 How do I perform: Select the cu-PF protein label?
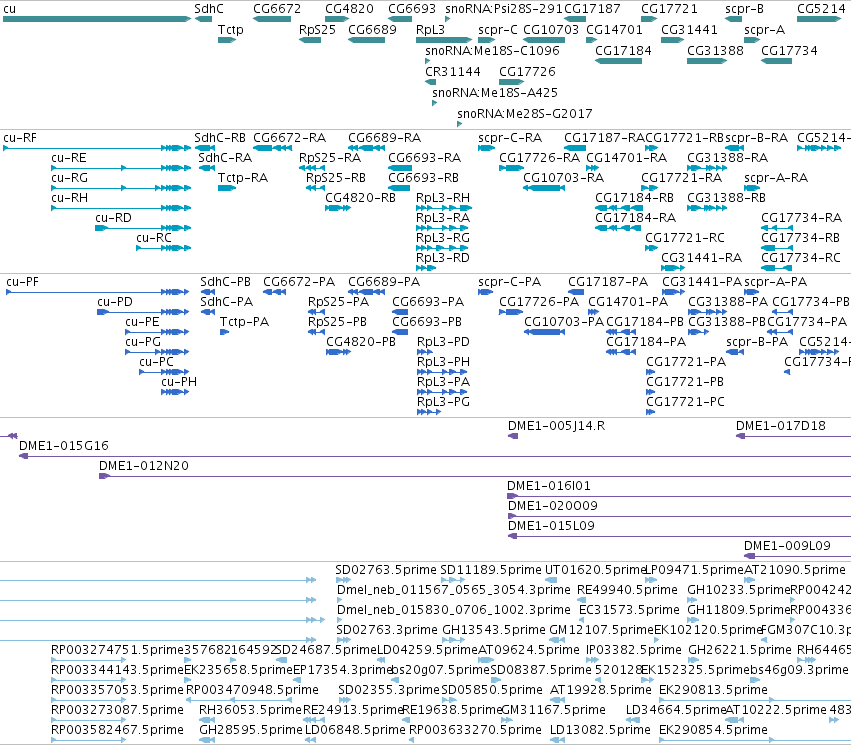[x=23, y=282]
